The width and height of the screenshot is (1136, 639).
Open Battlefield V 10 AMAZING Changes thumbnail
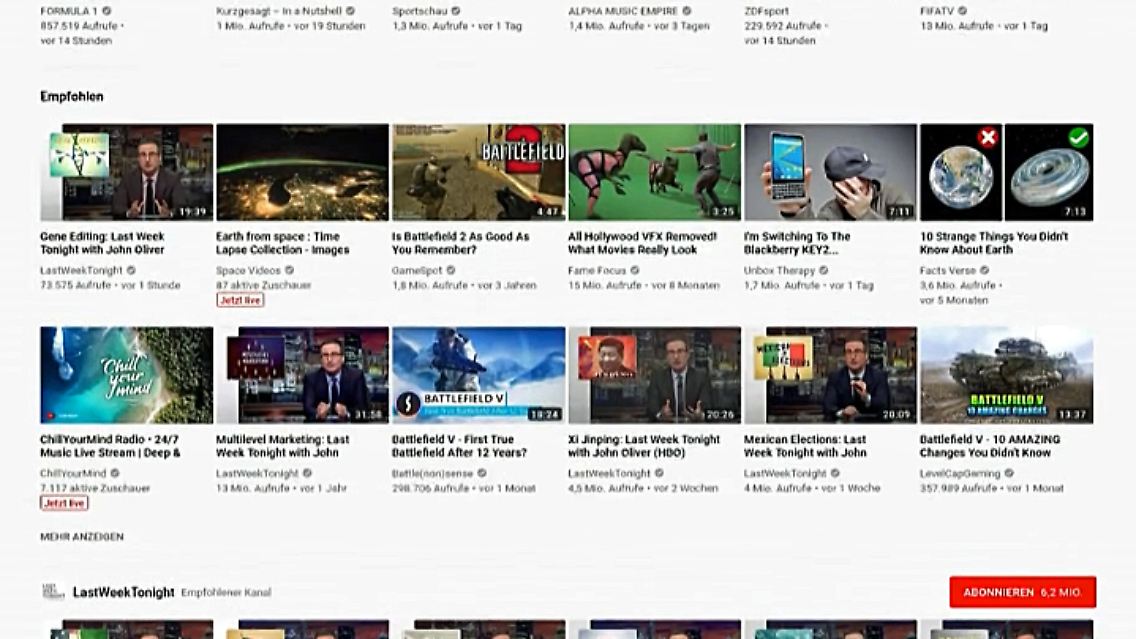pyautogui.click(x=1006, y=375)
